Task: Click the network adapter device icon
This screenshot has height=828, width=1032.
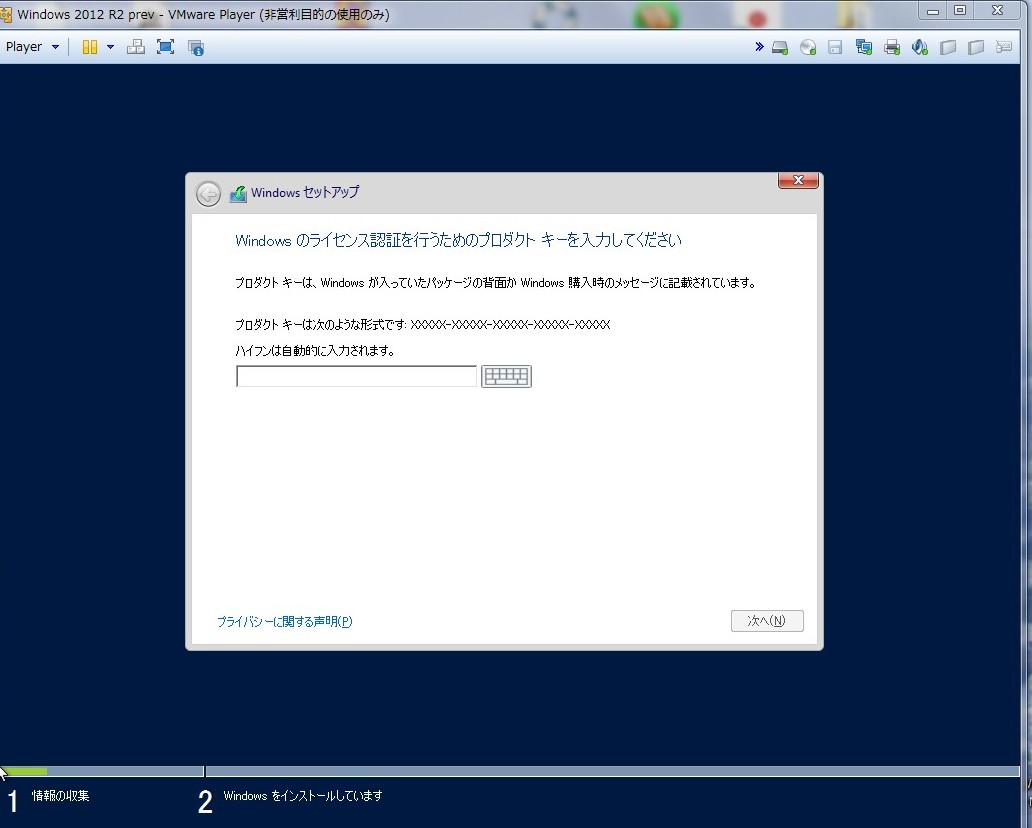Action: tap(864, 46)
